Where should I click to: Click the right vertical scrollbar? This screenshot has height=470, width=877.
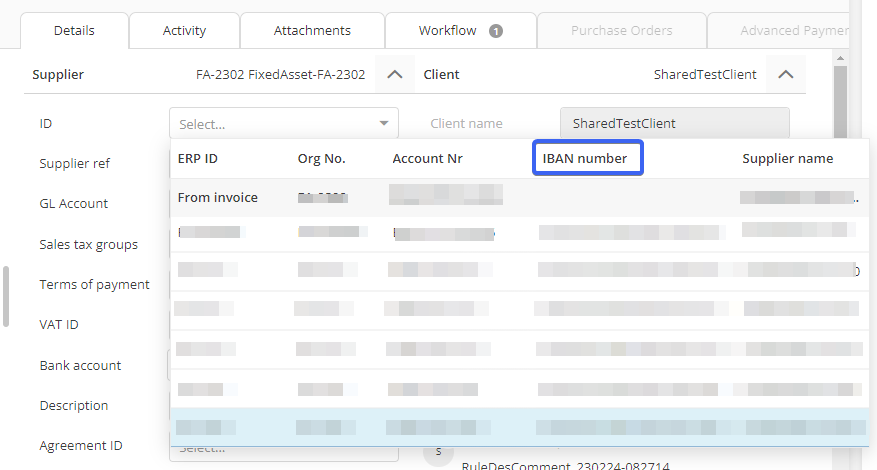pyautogui.click(x=840, y=120)
